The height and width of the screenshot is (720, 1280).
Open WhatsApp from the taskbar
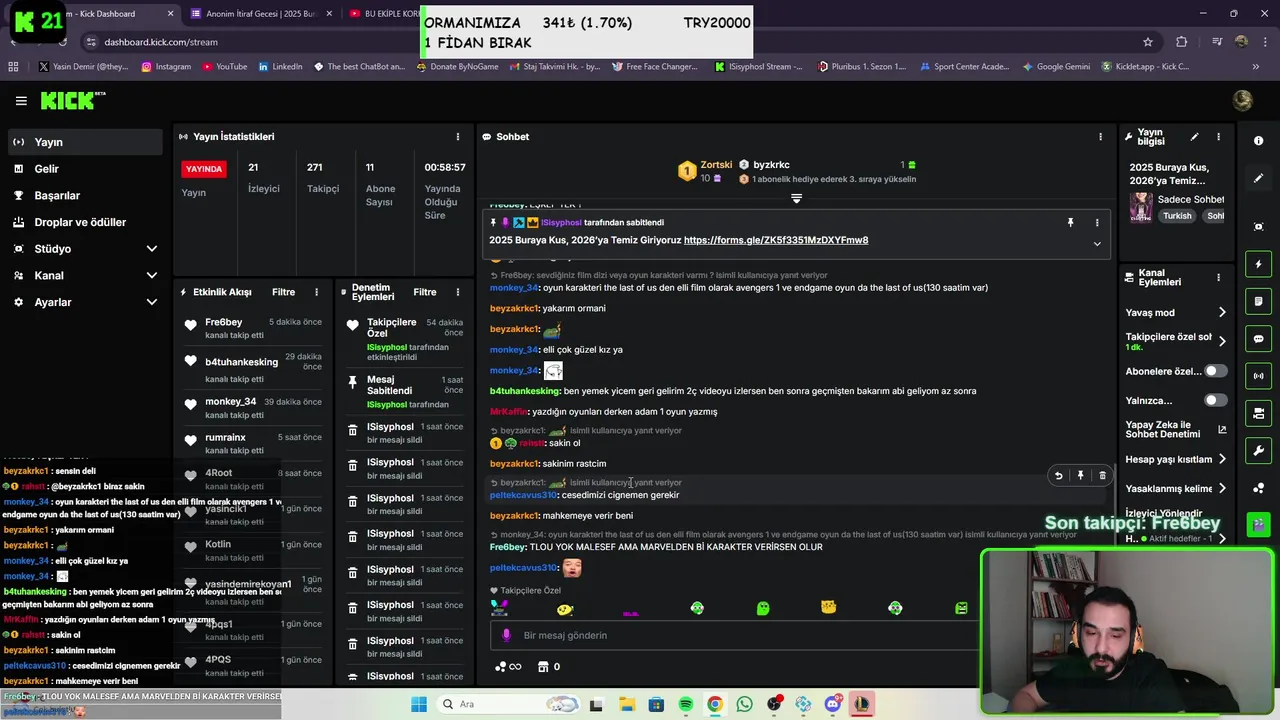[x=744, y=704]
